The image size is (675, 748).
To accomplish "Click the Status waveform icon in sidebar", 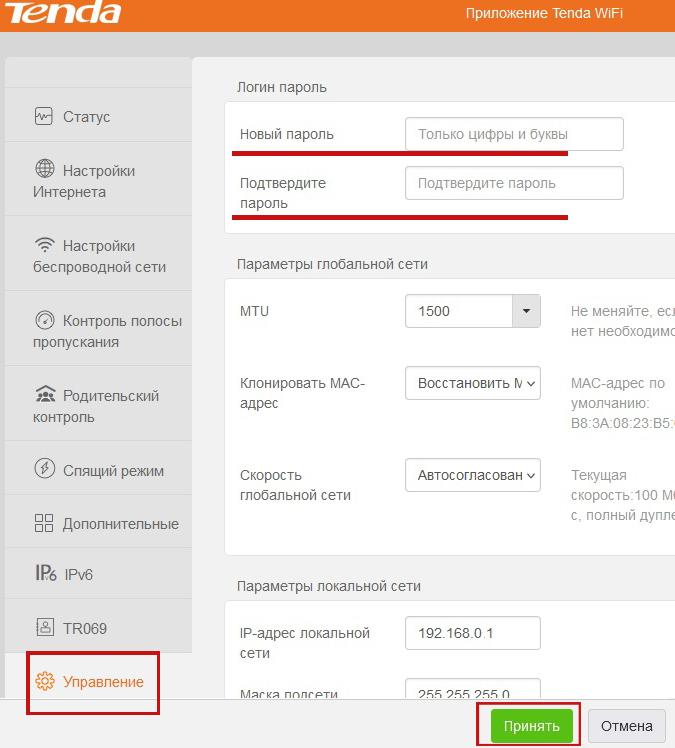I will 44,117.
